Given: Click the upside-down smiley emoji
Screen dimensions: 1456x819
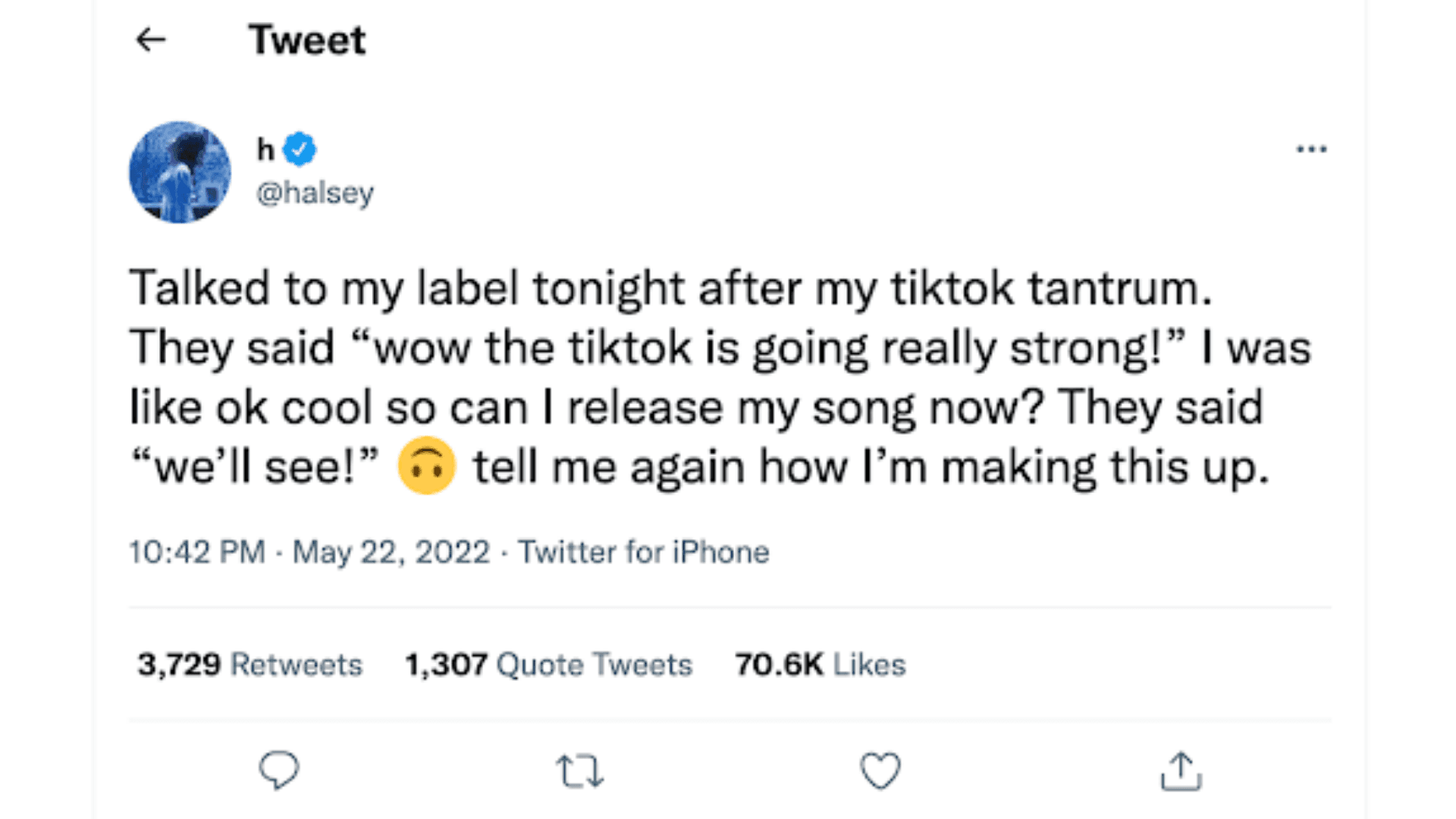Looking at the screenshot, I should pos(429,466).
